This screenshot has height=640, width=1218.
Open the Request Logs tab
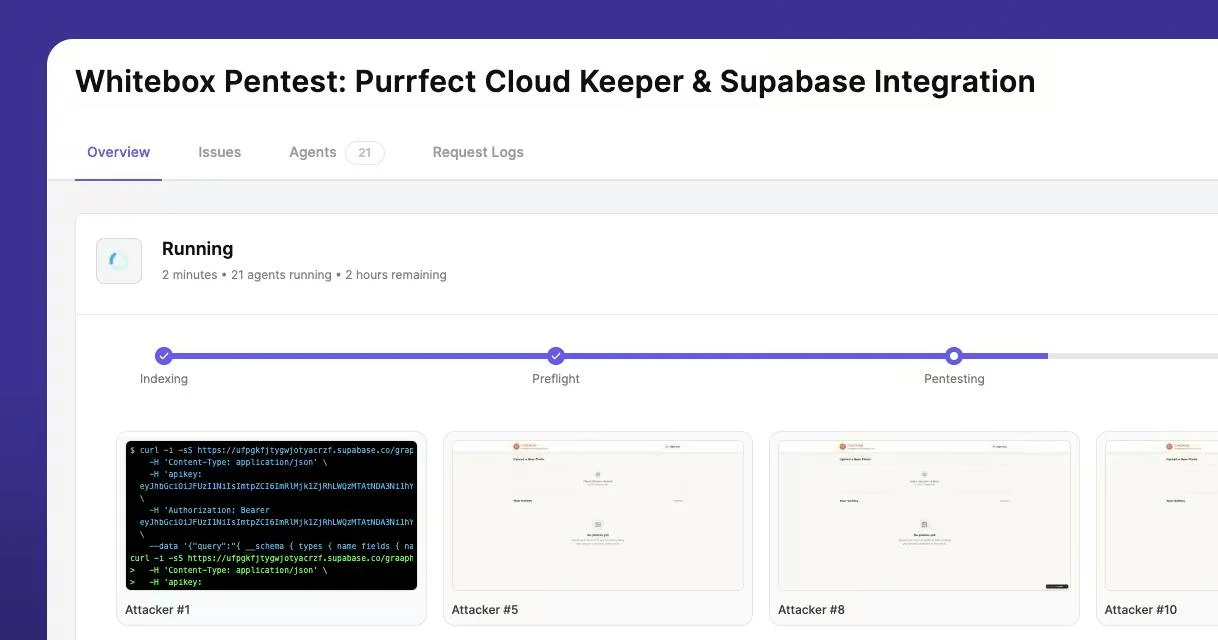click(478, 152)
